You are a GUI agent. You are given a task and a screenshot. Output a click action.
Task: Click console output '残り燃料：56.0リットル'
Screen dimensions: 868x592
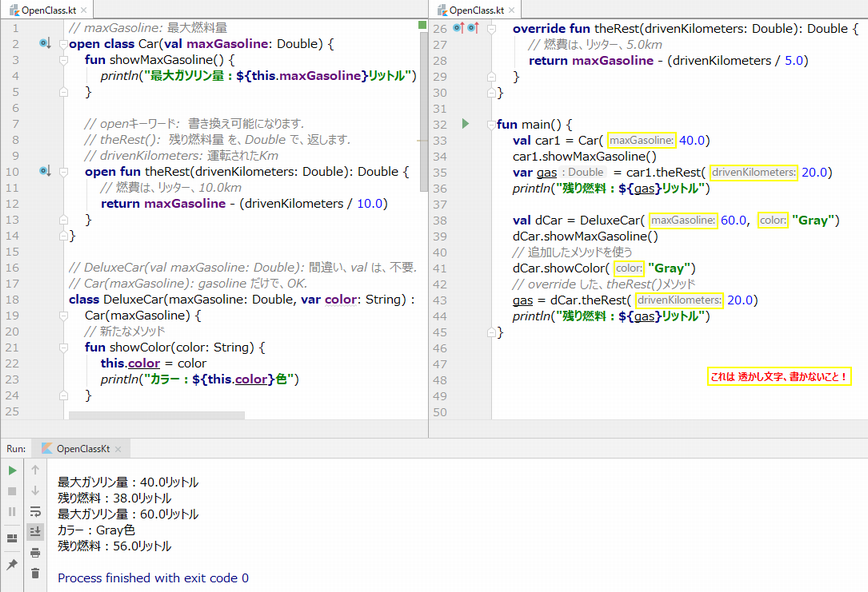point(115,546)
